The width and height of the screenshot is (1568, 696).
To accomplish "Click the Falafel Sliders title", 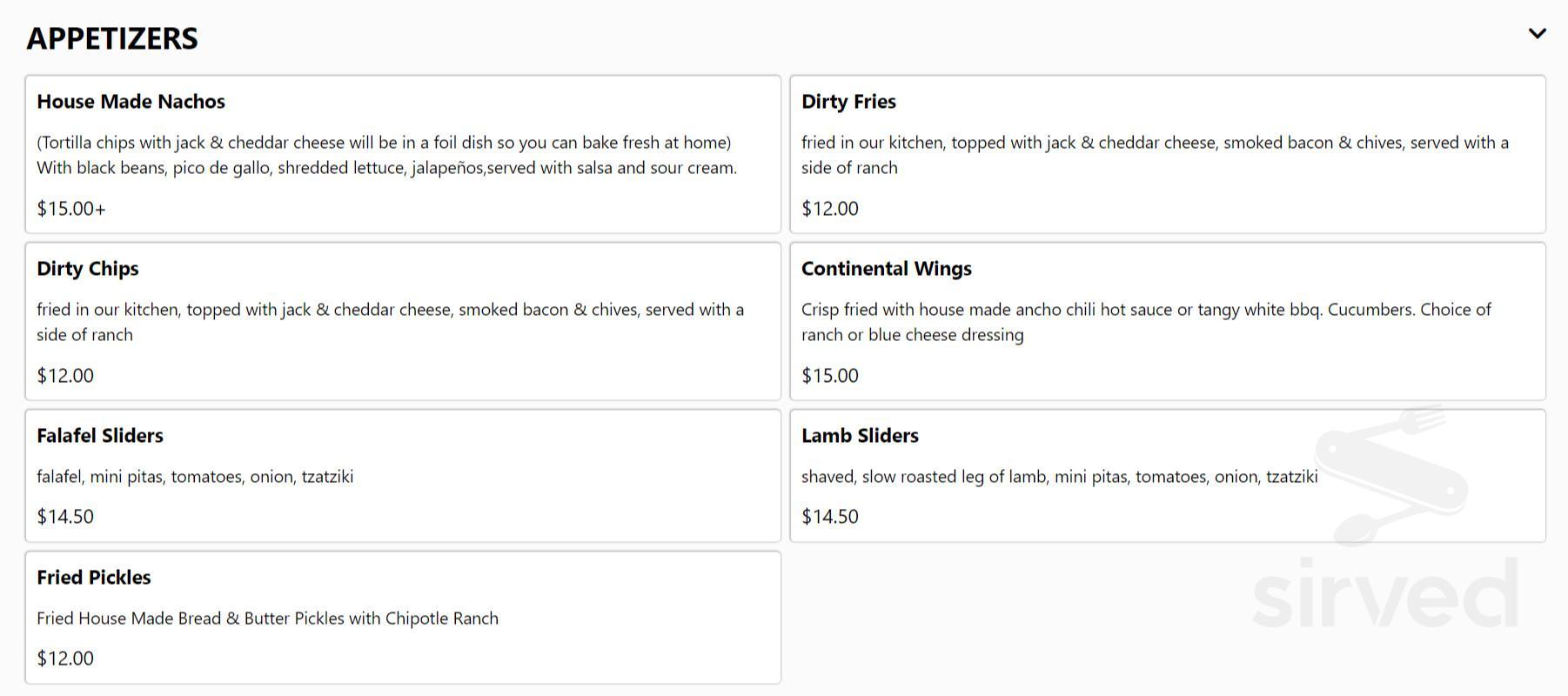I will click(x=99, y=436).
